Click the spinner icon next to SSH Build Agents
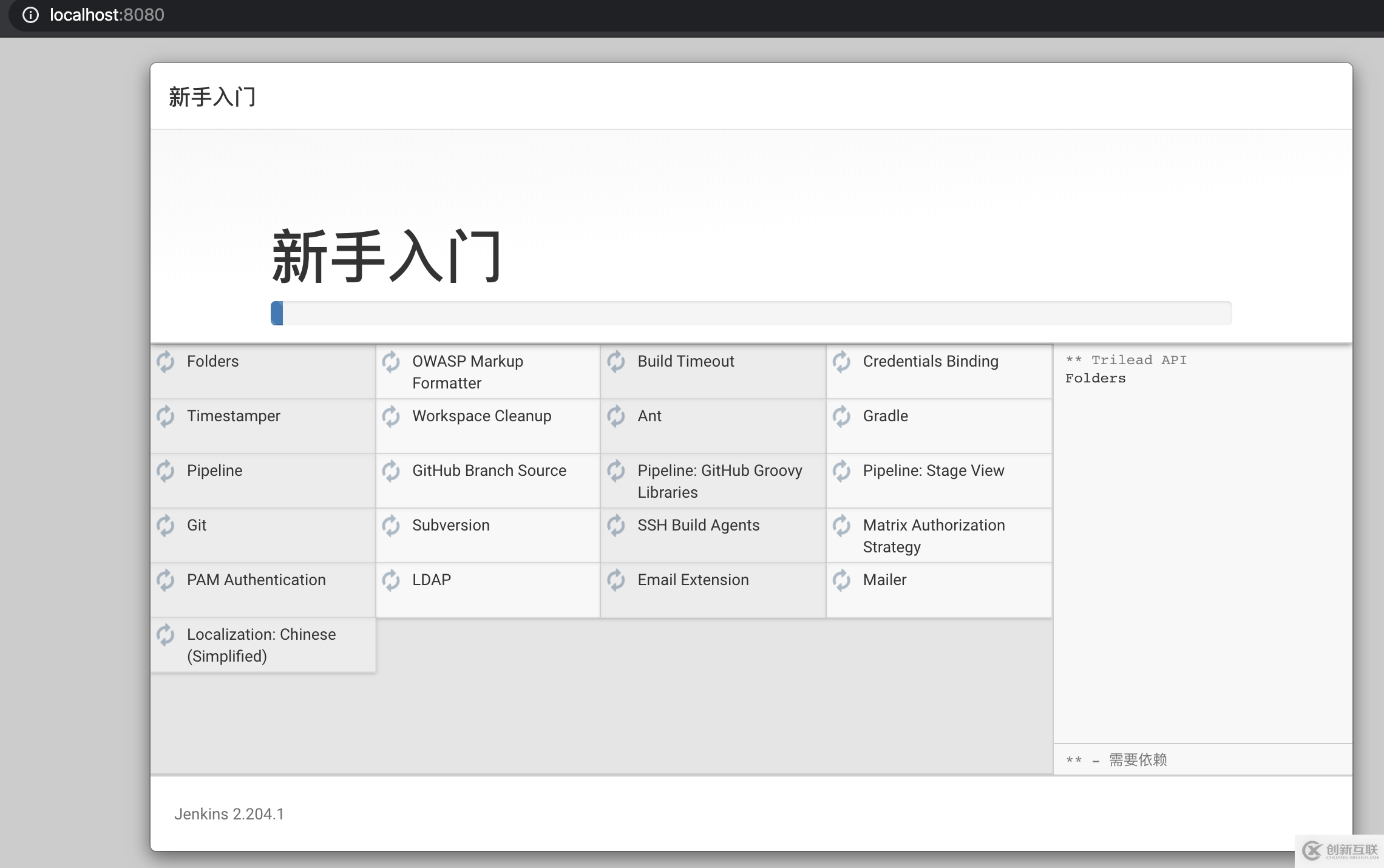 click(x=616, y=526)
